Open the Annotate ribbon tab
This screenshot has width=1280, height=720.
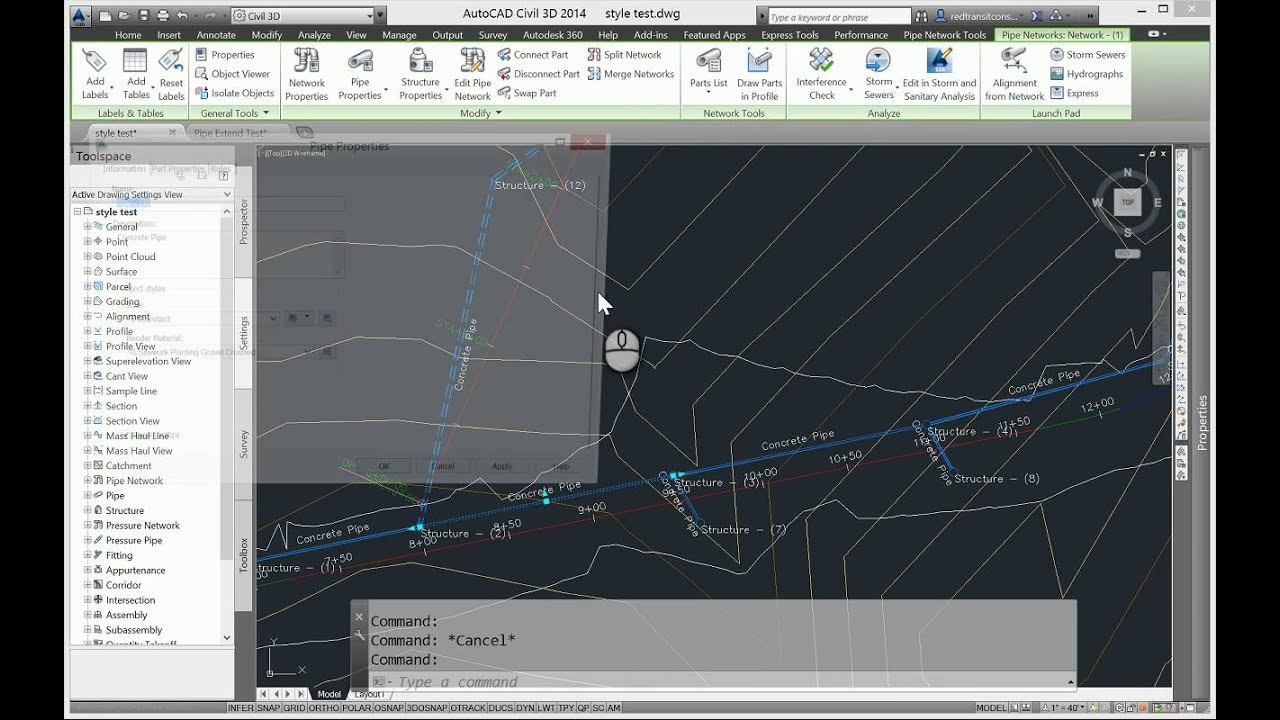click(216, 35)
